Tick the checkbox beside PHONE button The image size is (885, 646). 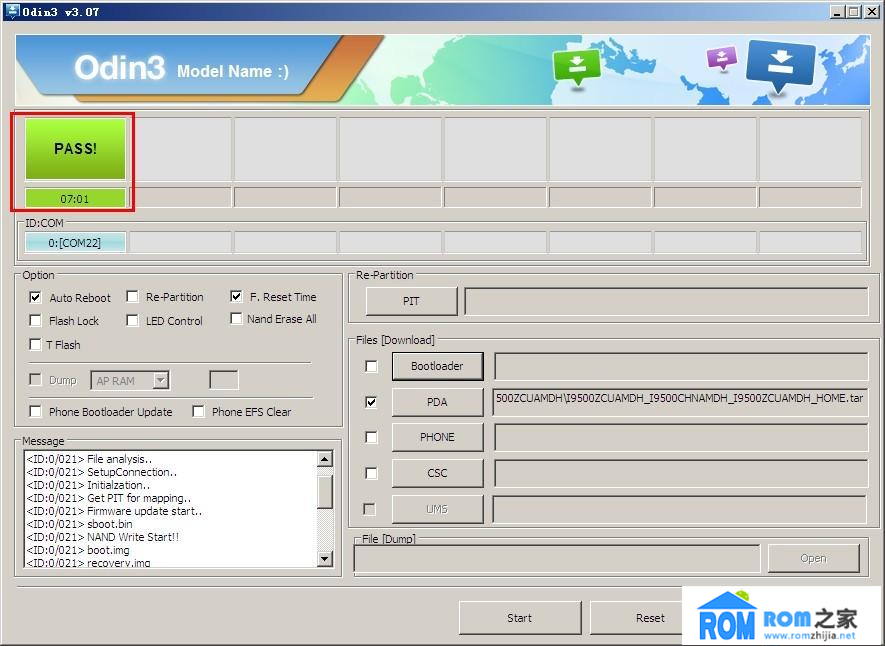pyautogui.click(x=371, y=437)
